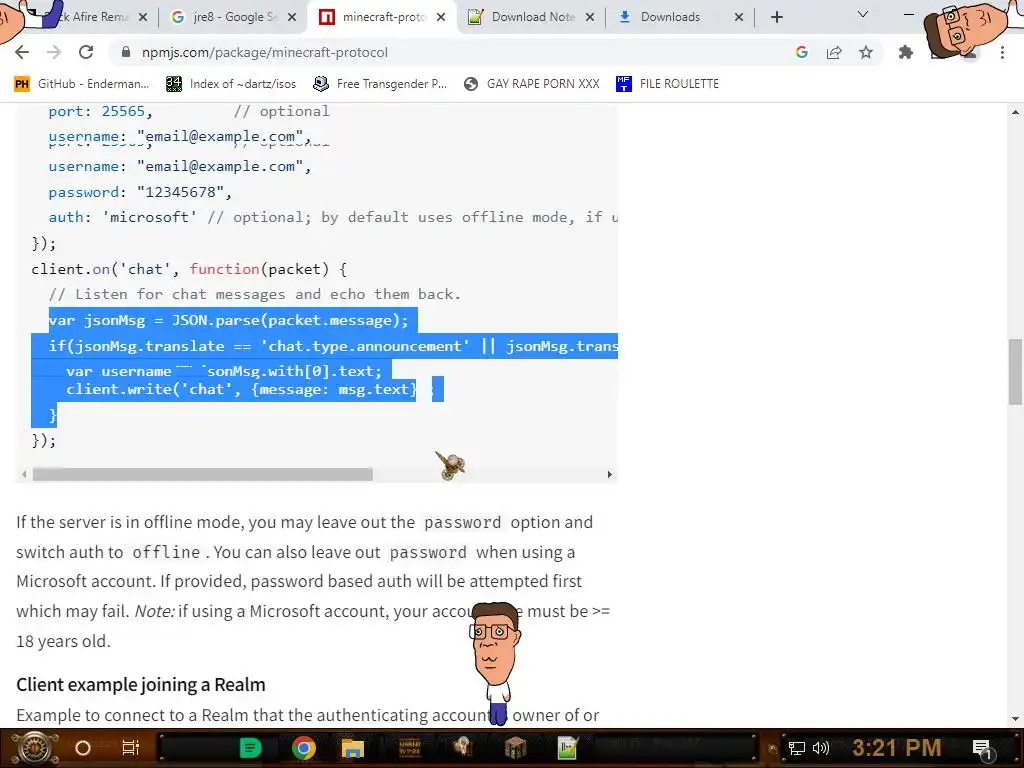The image size is (1024, 768).
Task: Click the forward navigation arrow
Action: 54,52
